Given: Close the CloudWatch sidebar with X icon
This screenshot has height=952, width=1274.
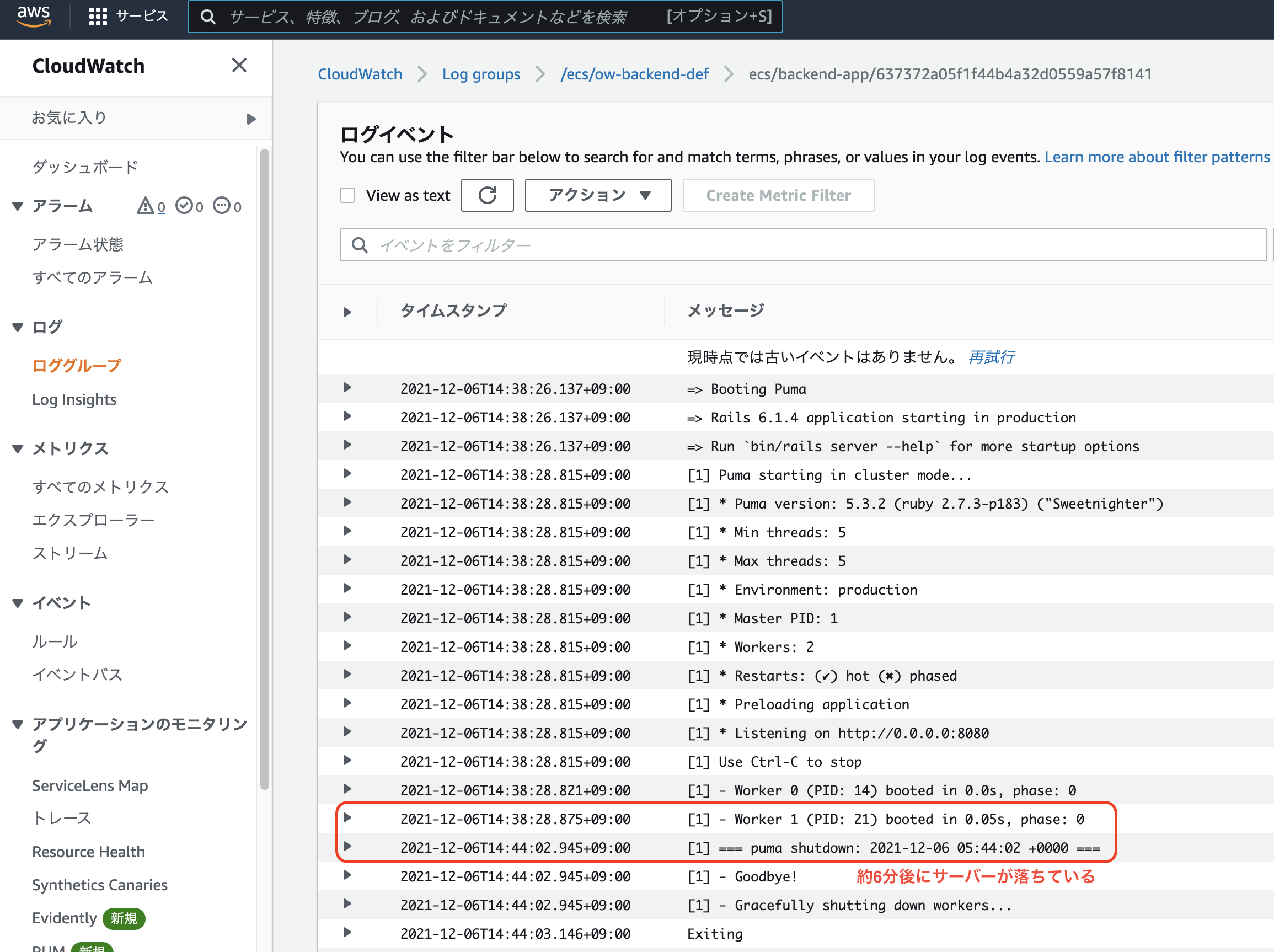Looking at the screenshot, I should tap(239, 65).
